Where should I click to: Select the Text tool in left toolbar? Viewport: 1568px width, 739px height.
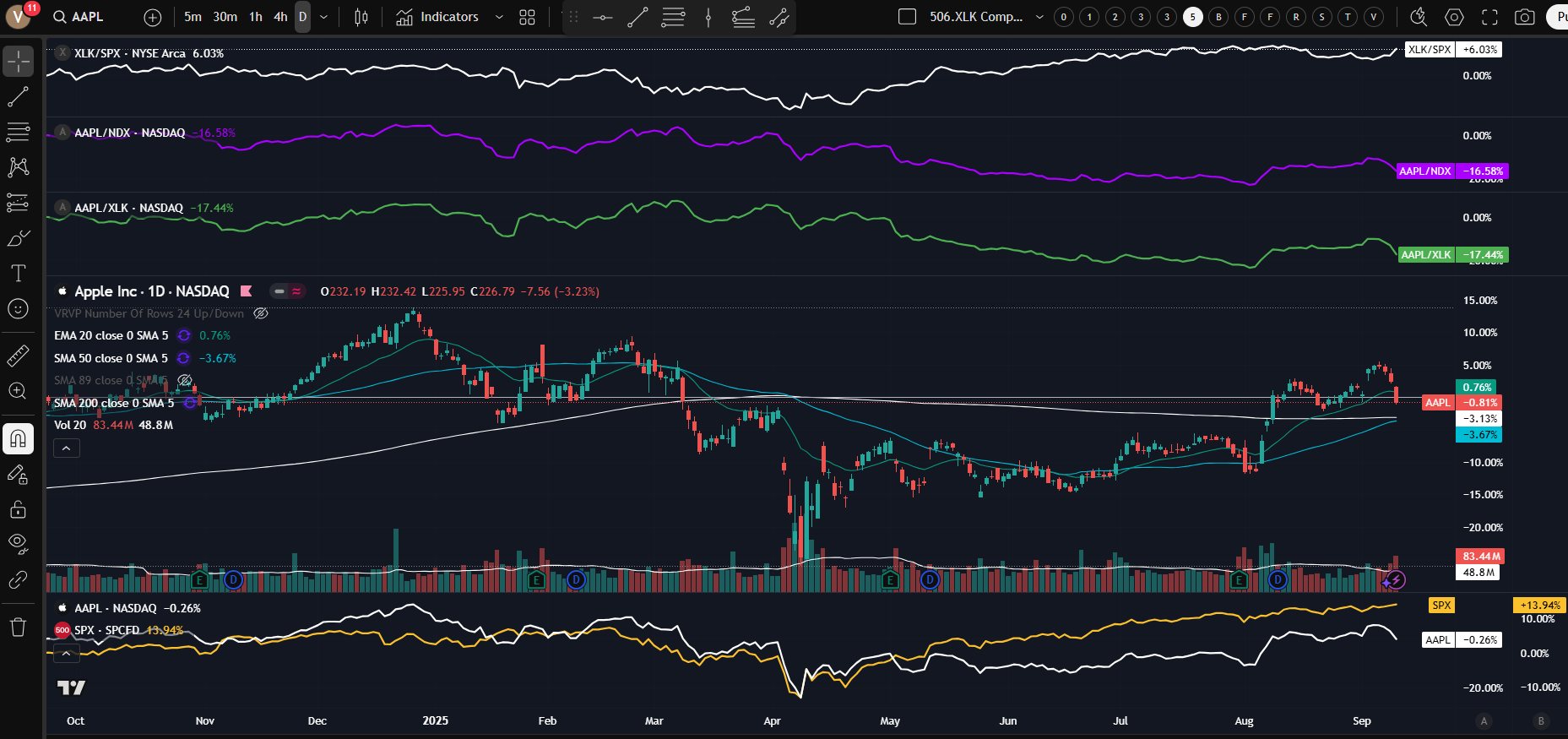pos(18,273)
